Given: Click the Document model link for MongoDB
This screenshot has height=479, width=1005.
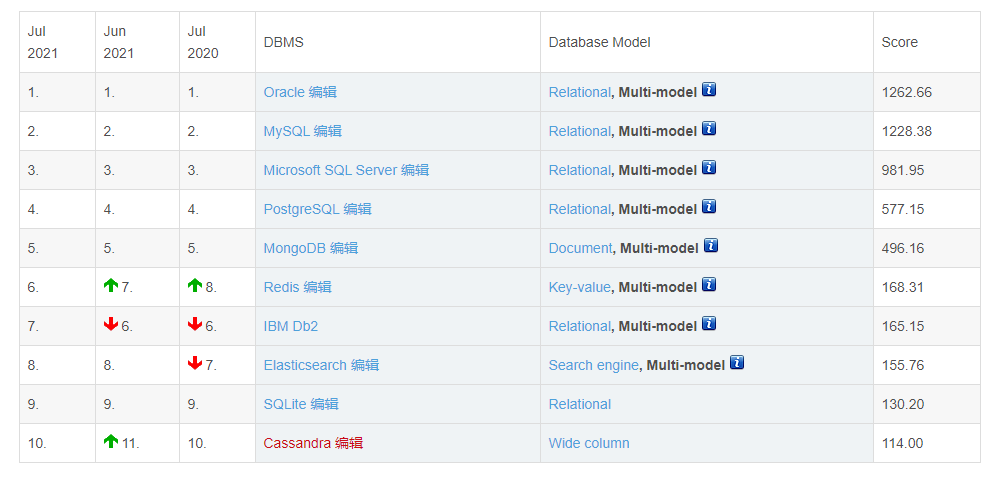Looking at the screenshot, I should pyautogui.click(x=581, y=248).
